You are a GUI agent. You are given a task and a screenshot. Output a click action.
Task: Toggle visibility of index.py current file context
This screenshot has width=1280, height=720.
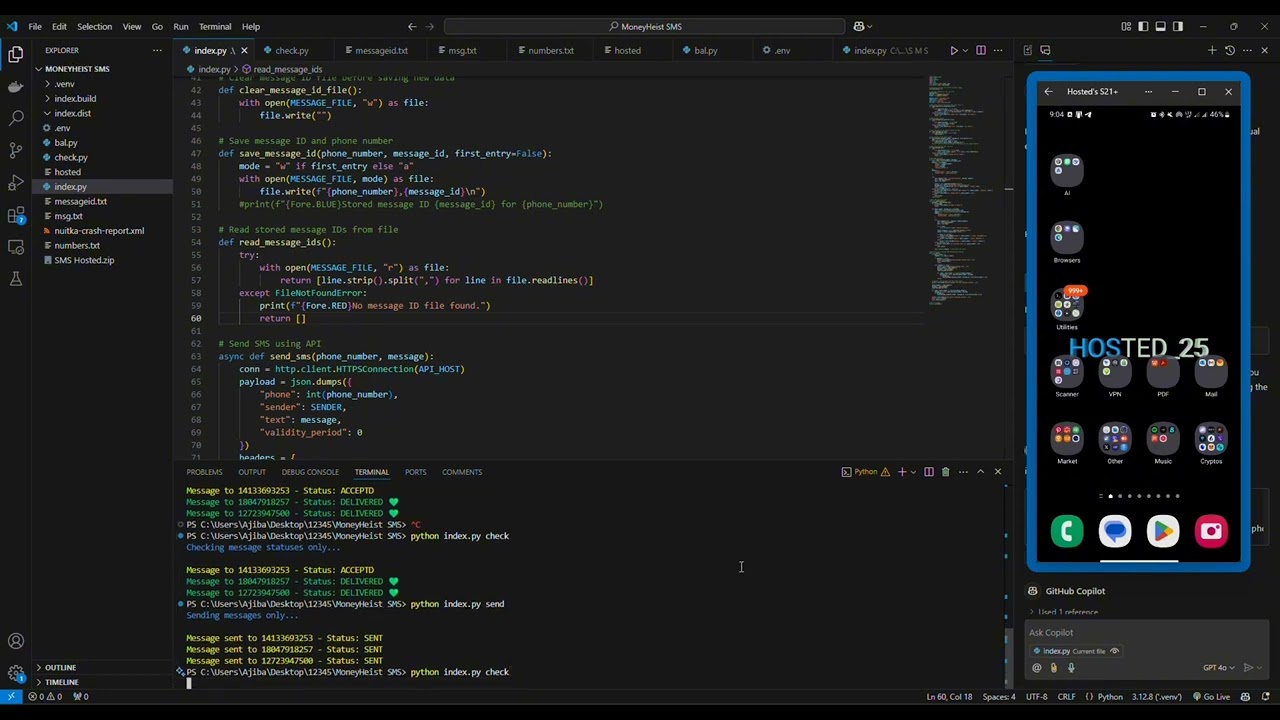[x=1114, y=651]
